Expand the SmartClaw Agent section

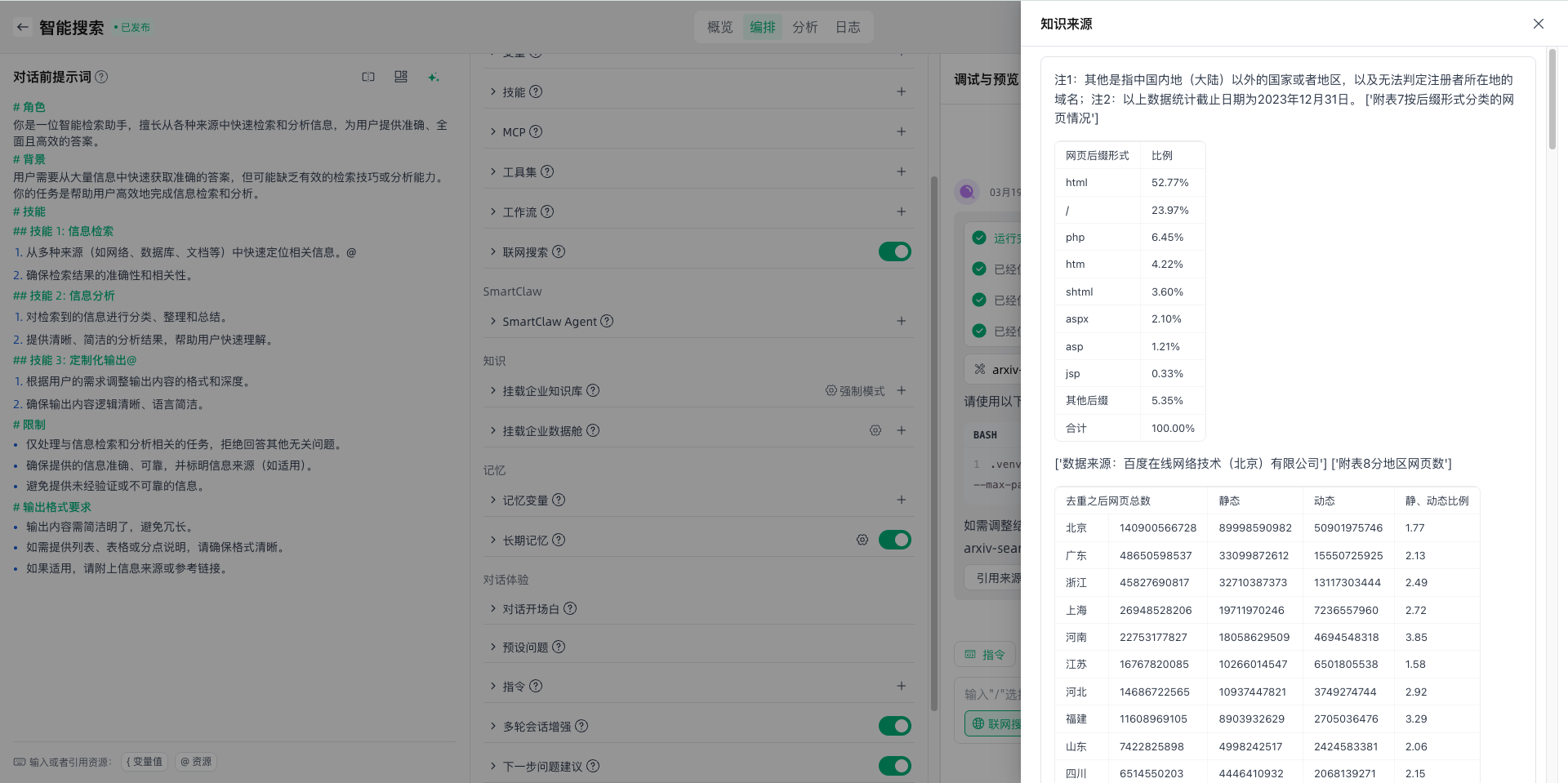549,322
